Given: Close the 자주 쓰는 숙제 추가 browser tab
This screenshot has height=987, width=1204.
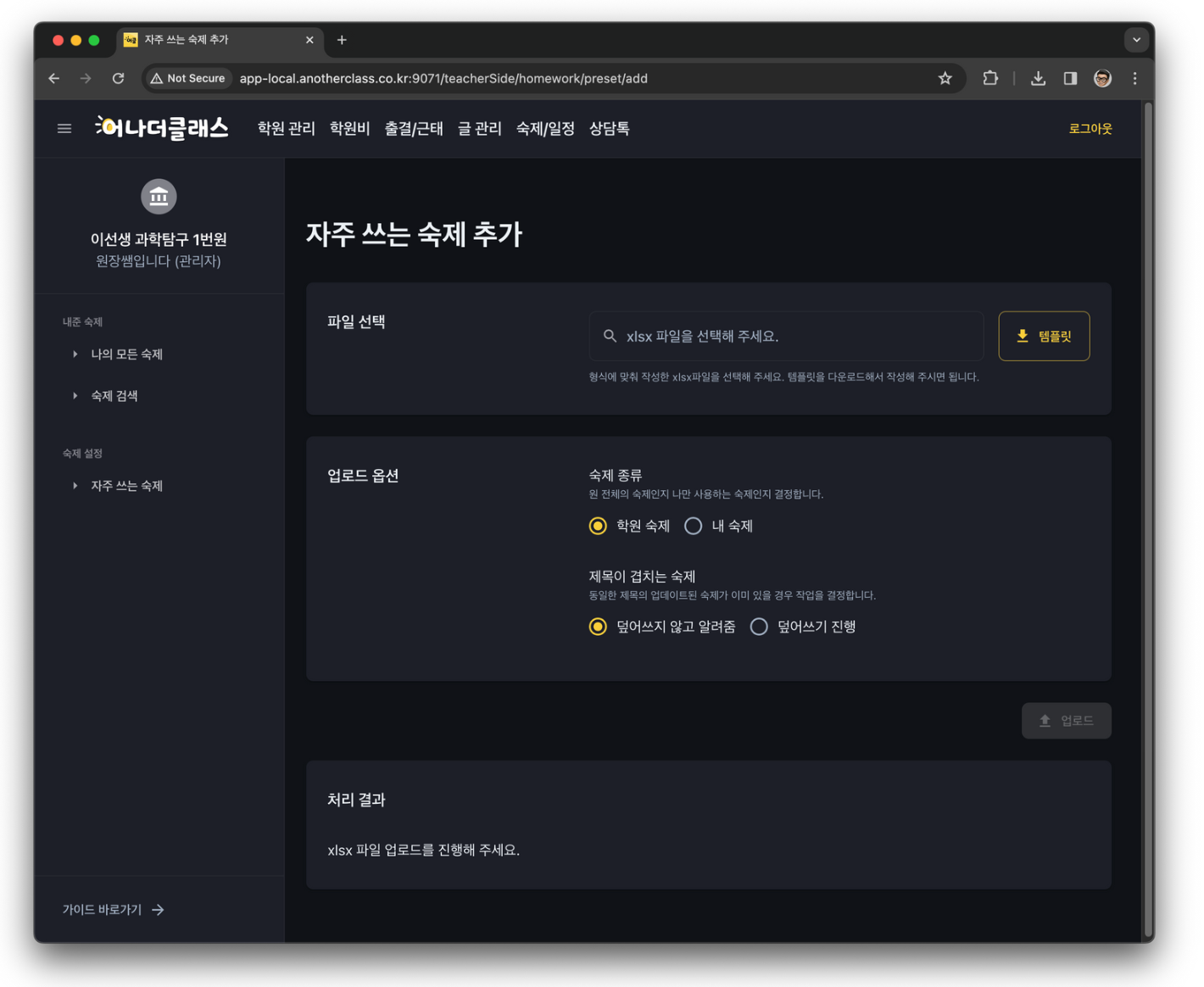Looking at the screenshot, I should point(309,40).
